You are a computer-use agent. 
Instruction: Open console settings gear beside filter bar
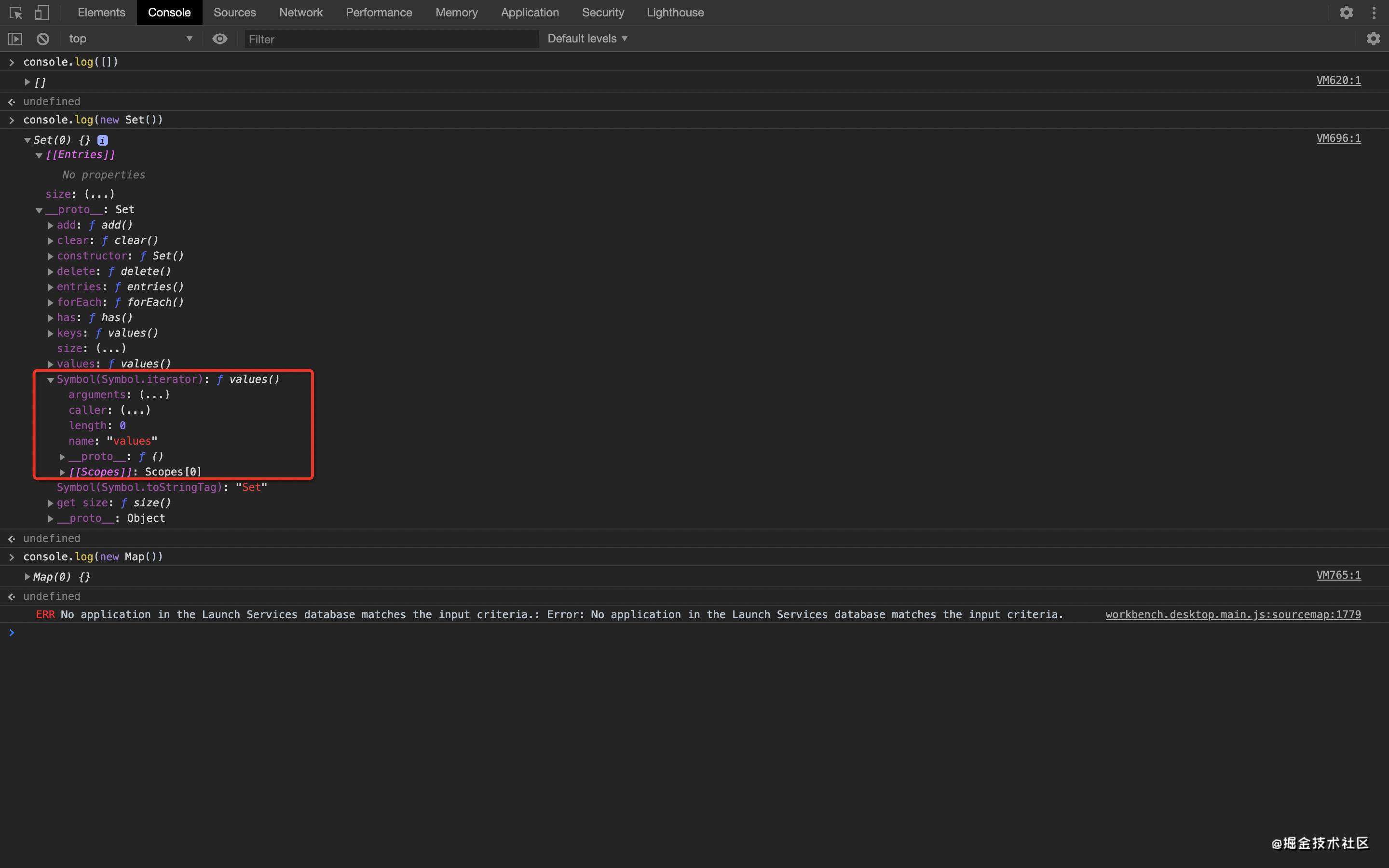point(1373,39)
